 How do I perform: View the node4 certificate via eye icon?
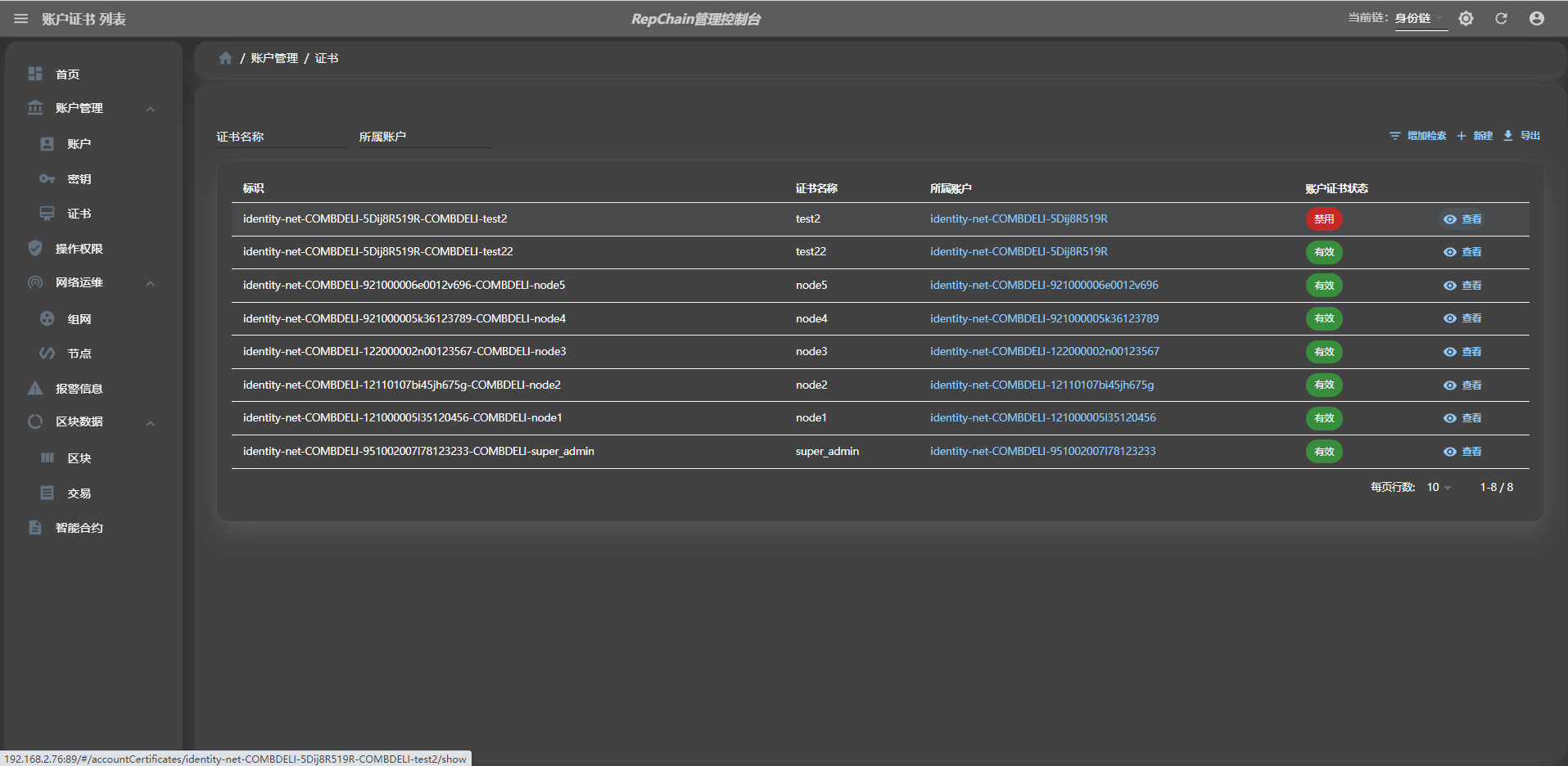(1450, 318)
